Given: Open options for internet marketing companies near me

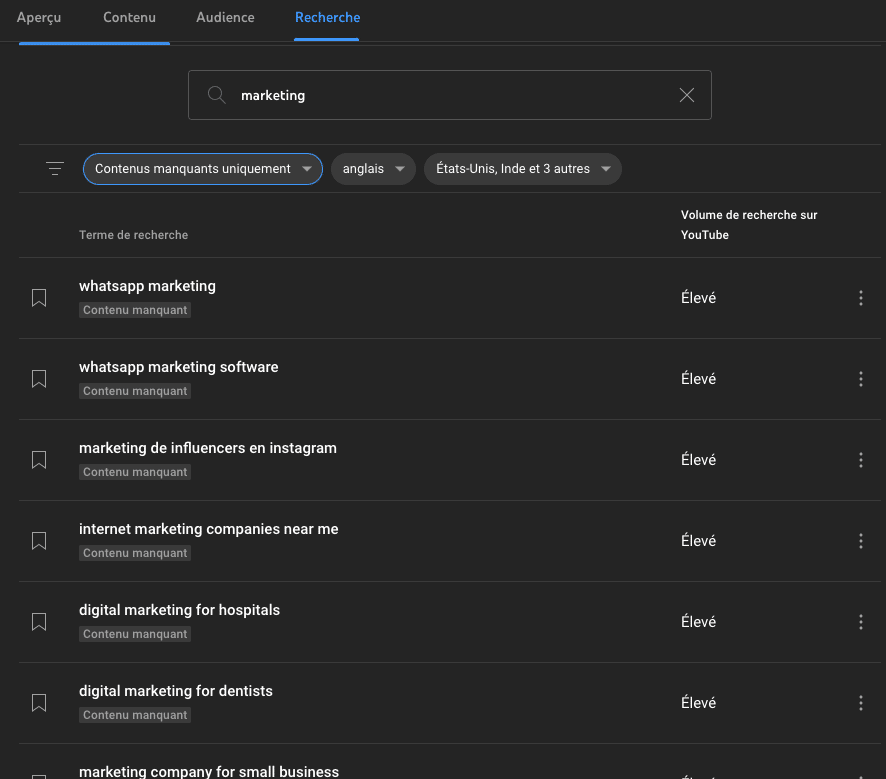Looking at the screenshot, I should coord(860,541).
